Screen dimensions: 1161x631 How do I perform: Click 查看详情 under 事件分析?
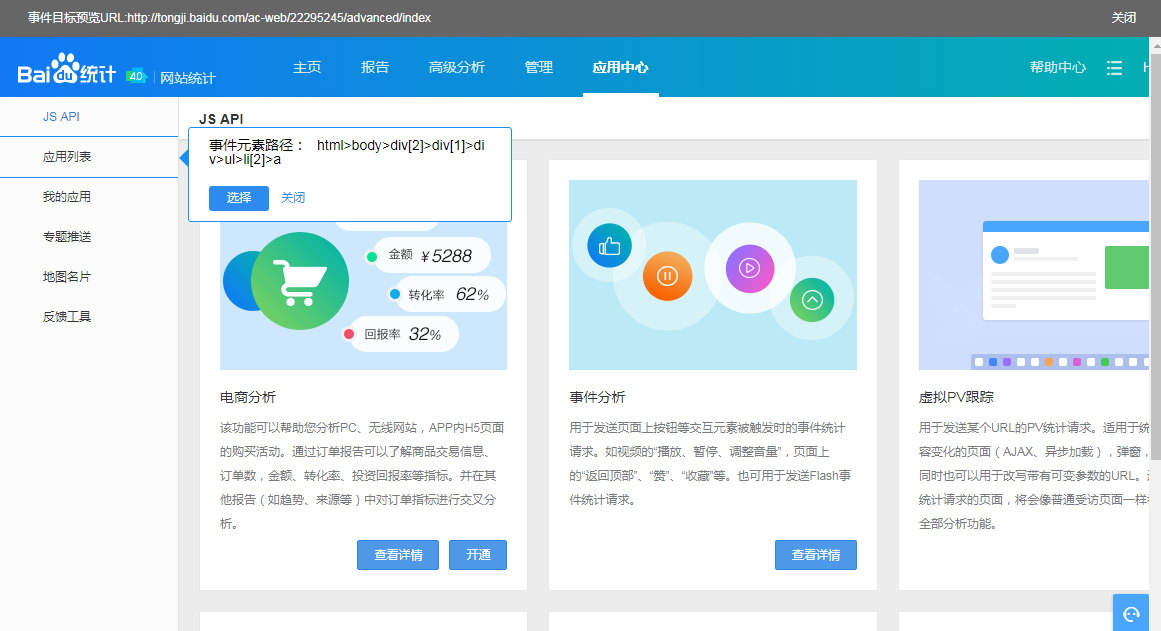point(815,555)
